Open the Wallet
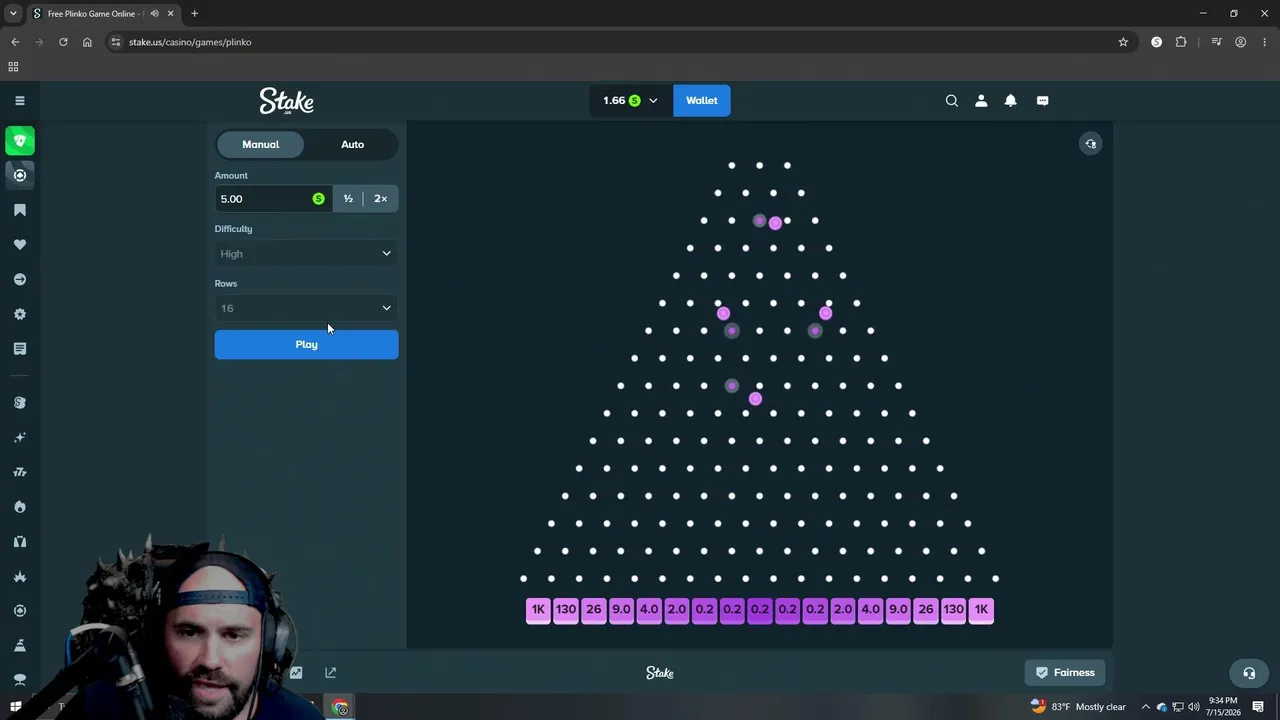This screenshot has width=1280, height=720. 702,100
